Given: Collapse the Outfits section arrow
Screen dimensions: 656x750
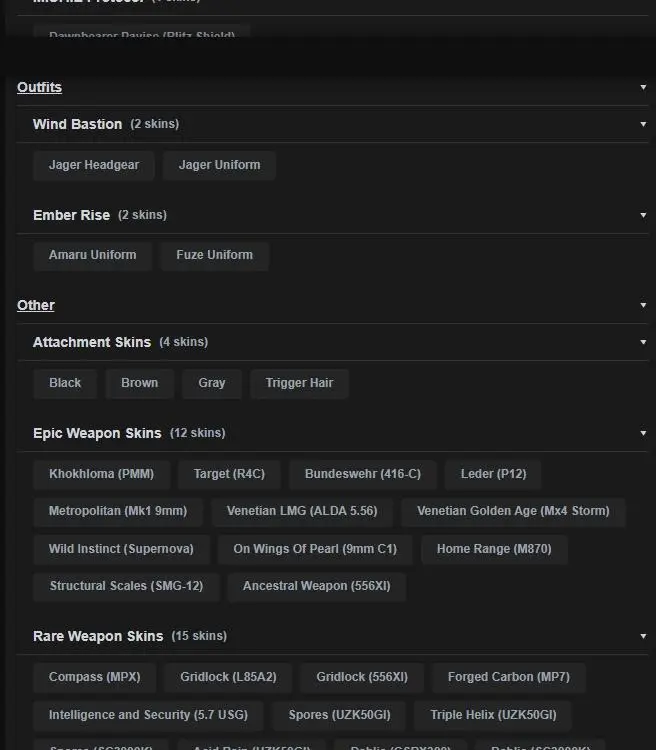Looking at the screenshot, I should point(643,88).
